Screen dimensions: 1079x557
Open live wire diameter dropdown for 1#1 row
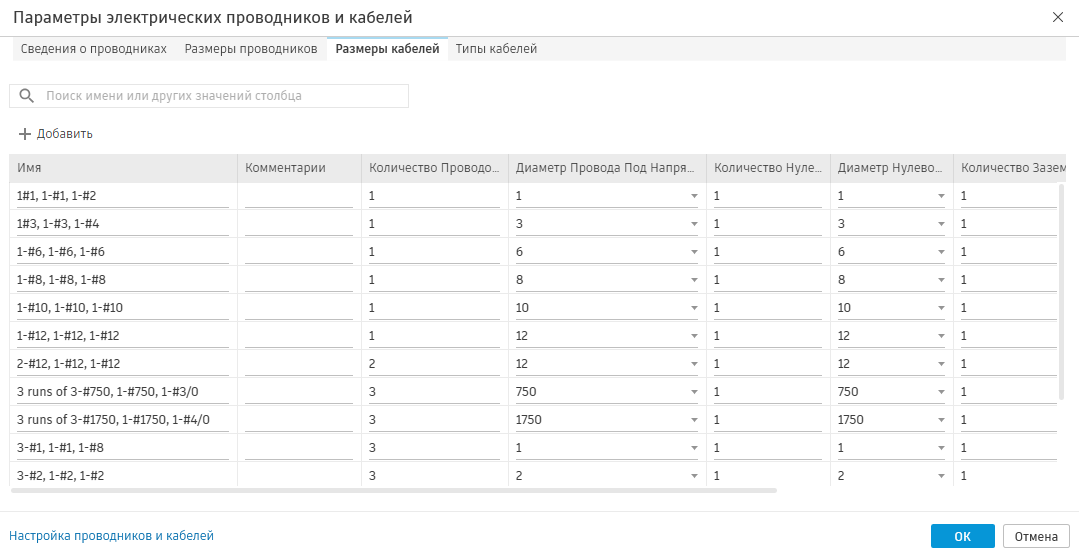coord(694,196)
